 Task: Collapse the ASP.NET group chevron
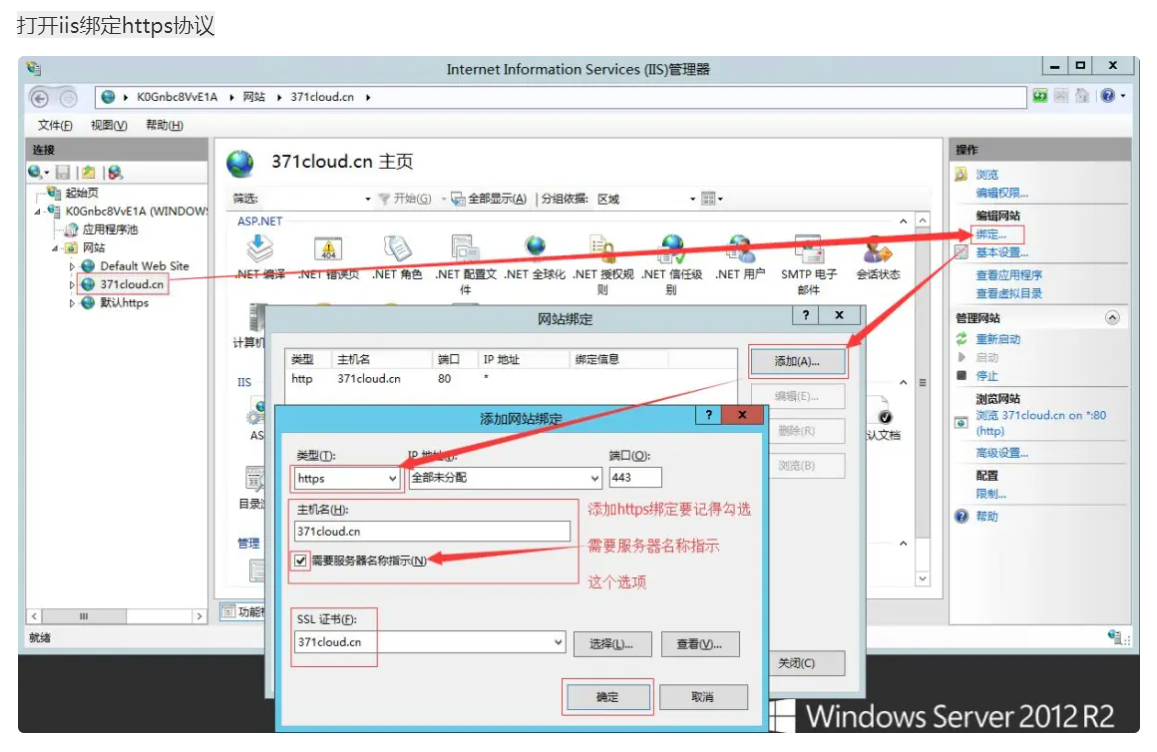click(903, 221)
